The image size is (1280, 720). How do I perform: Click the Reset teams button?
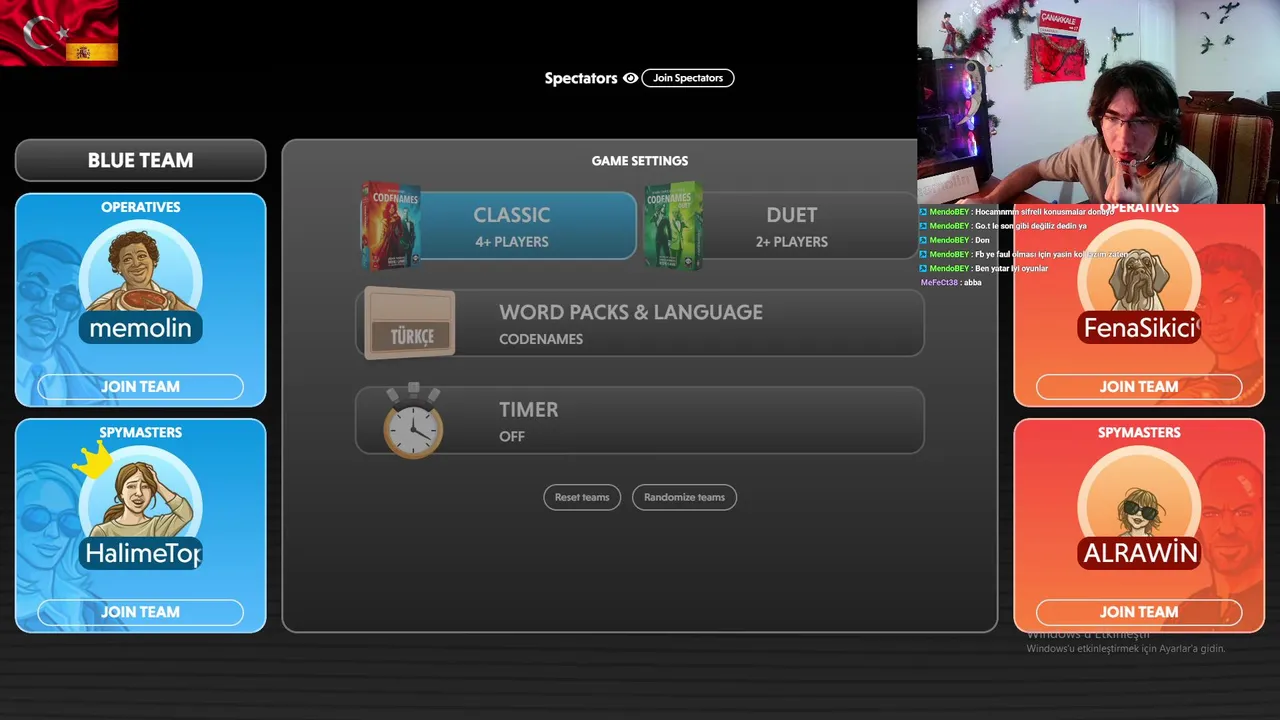click(x=582, y=497)
